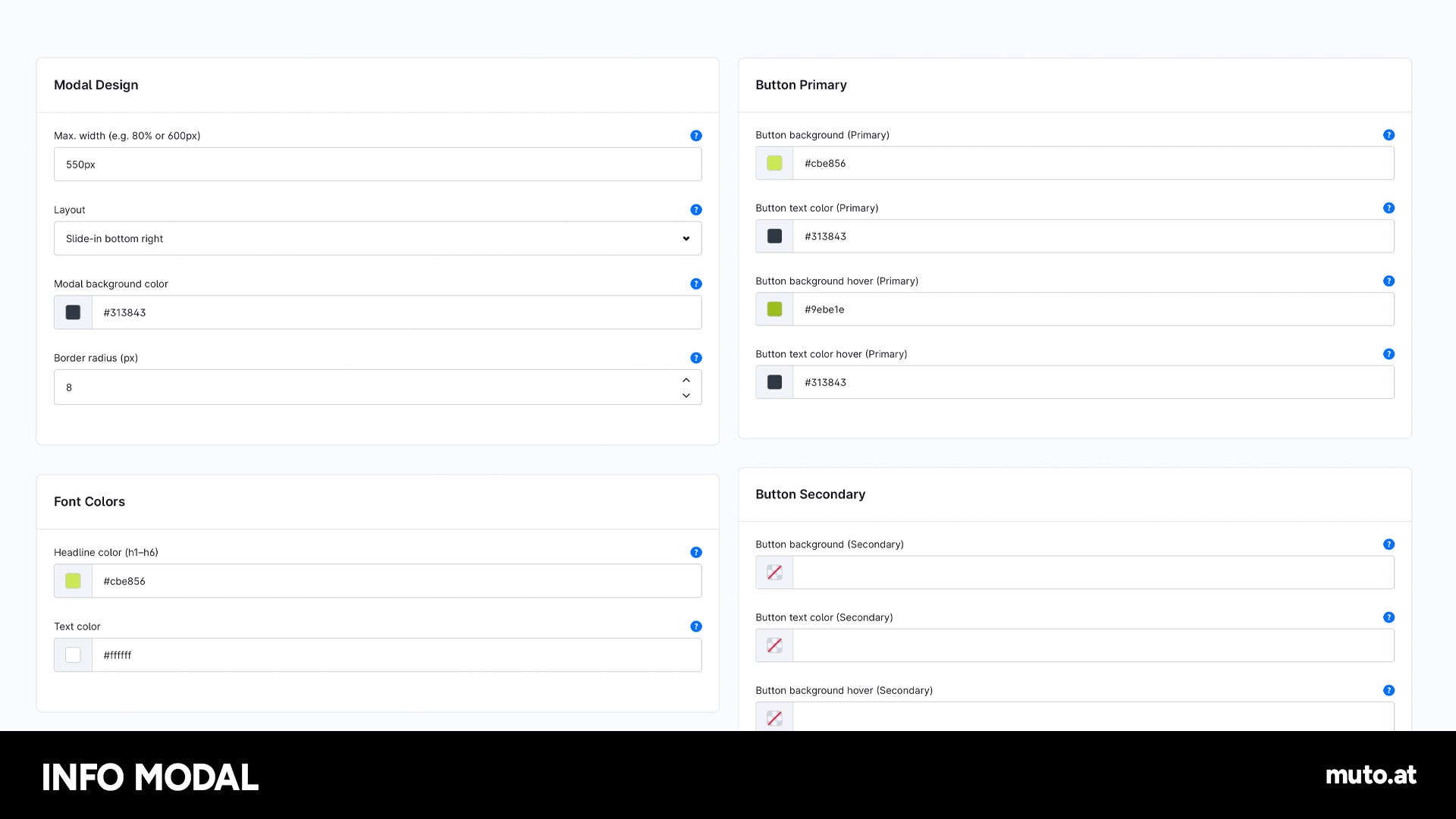Open help for Headline color (h1–h6)
The width and height of the screenshot is (1456, 819).
coord(695,552)
